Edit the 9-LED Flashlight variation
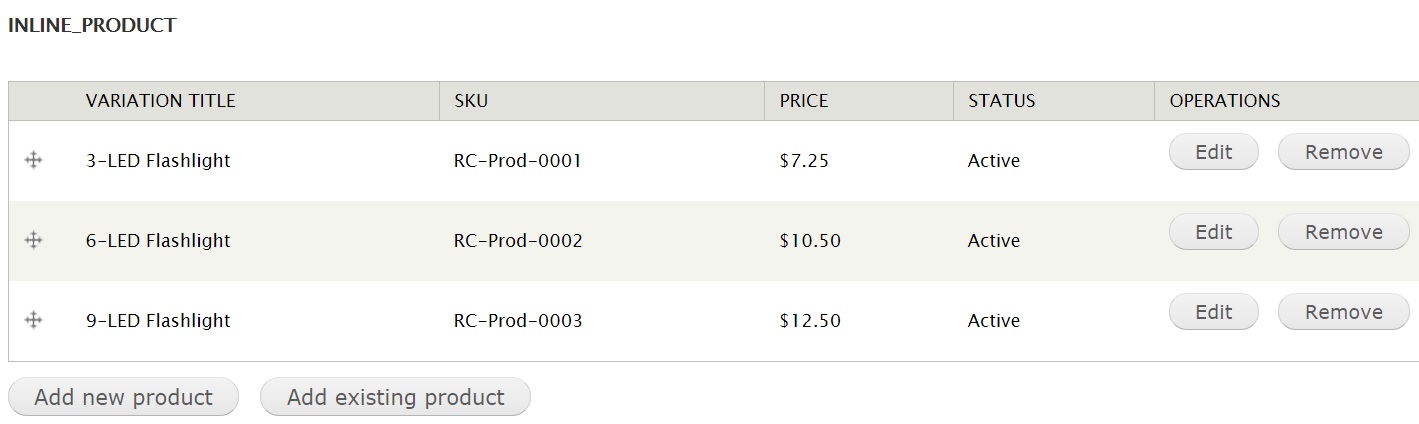Viewport: 1419px width, 424px height. 1213,312
